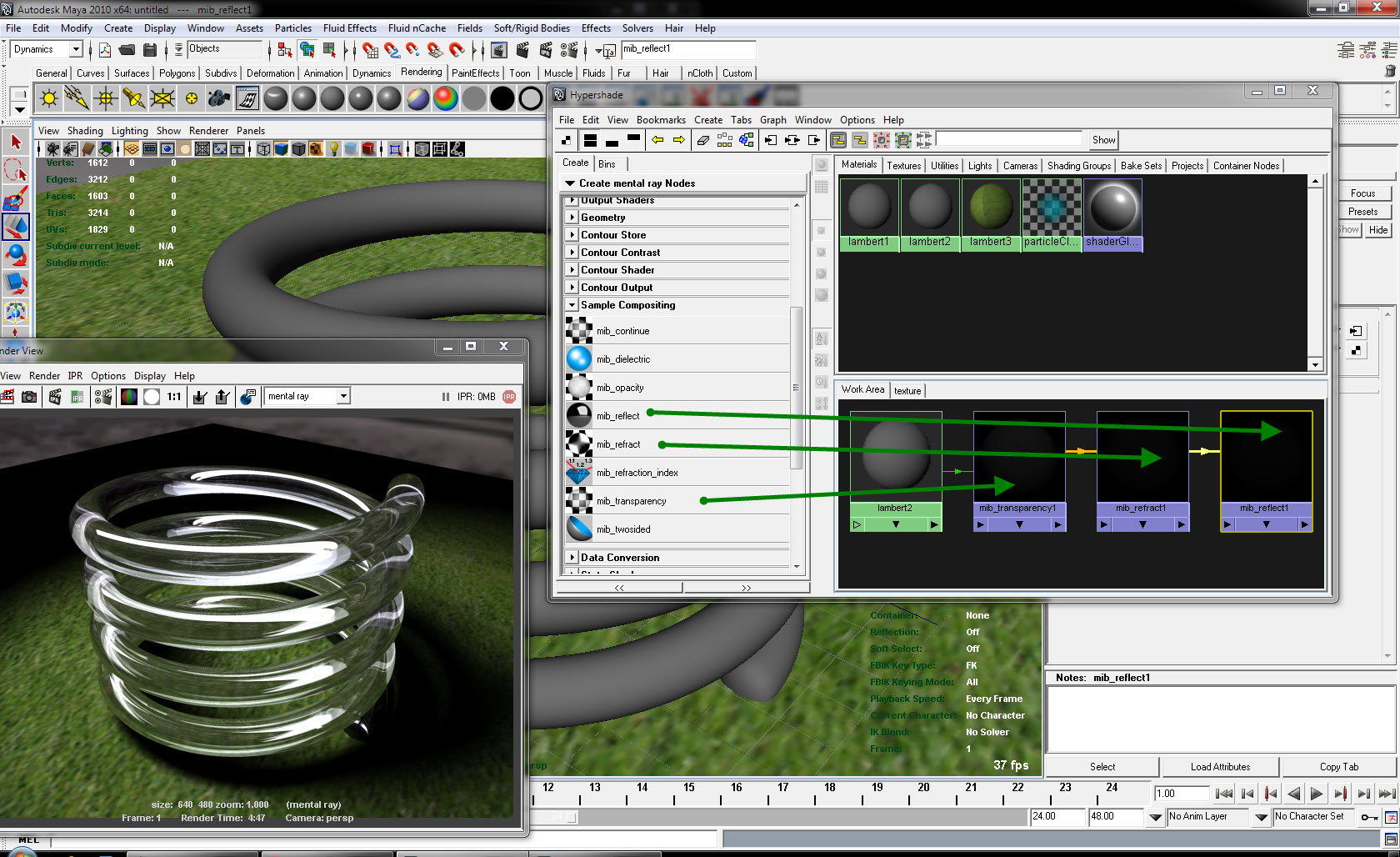Click the spot light shelf icon
1400x857 pixels.
point(134,99)
